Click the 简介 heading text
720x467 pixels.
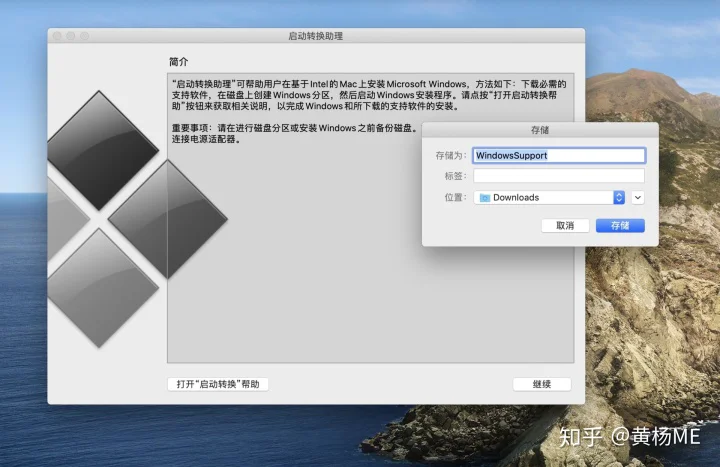[x=179, y=62]
